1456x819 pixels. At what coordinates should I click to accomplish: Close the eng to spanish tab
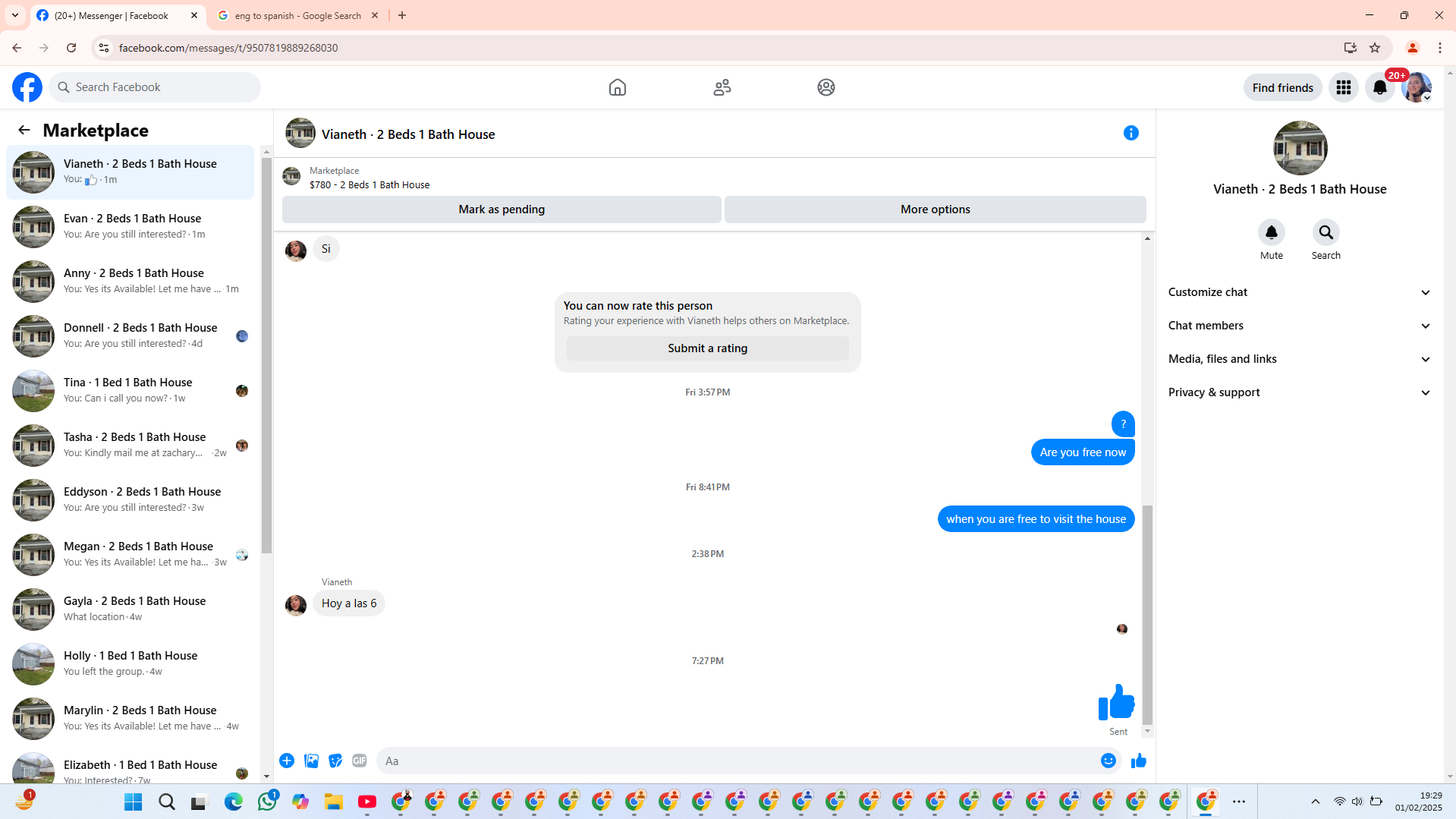pos(375,15)
